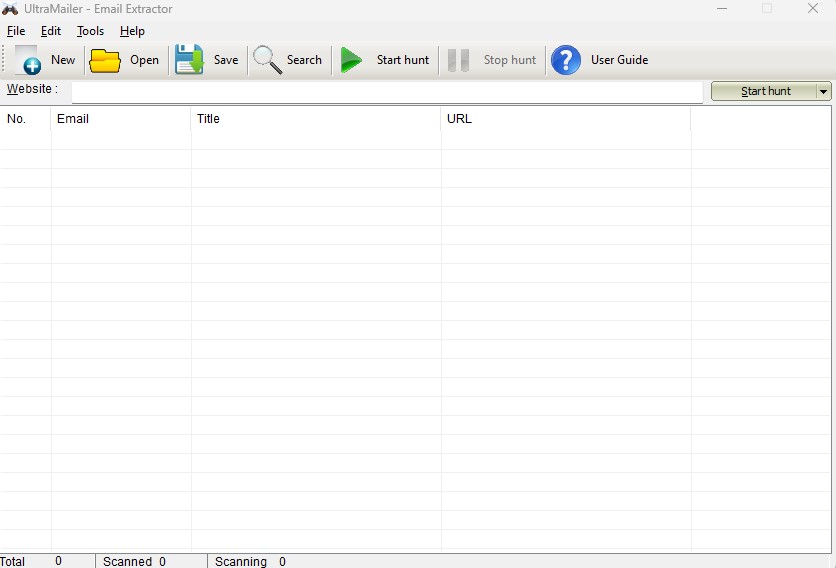
Task: Expand the Start hunt dropdown arrow
Action: tap(823, 91)
